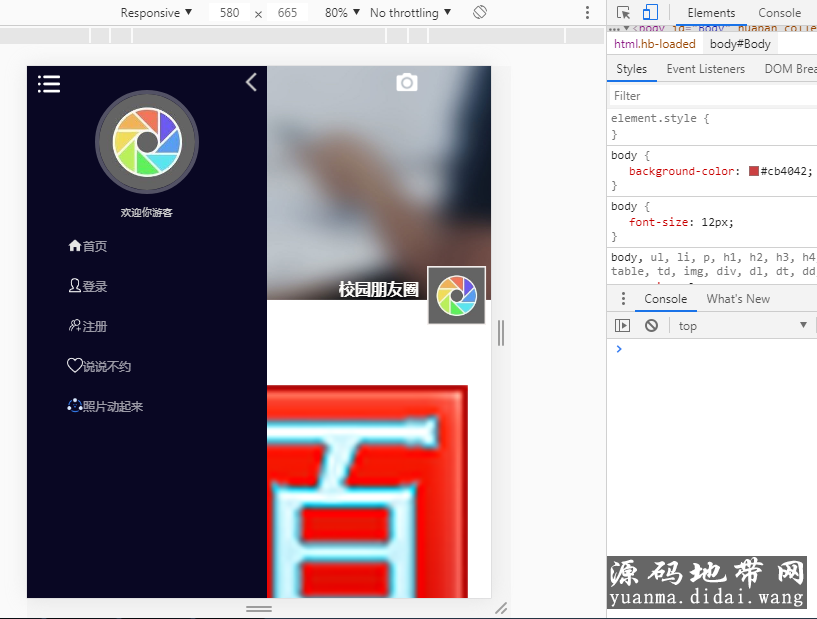Viewport: 817px width, 619px height.
Task: Open the top context dropdown
Action: (742, 326)
